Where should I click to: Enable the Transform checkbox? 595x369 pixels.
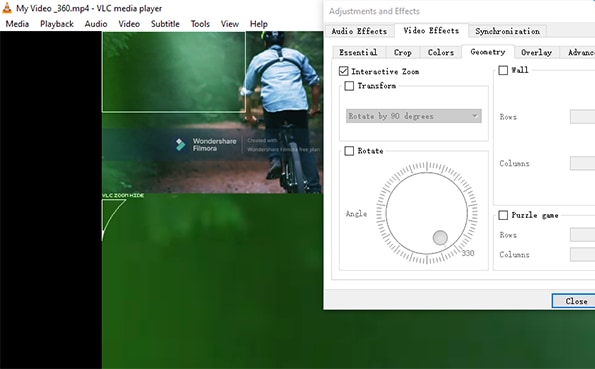[349, 86]
